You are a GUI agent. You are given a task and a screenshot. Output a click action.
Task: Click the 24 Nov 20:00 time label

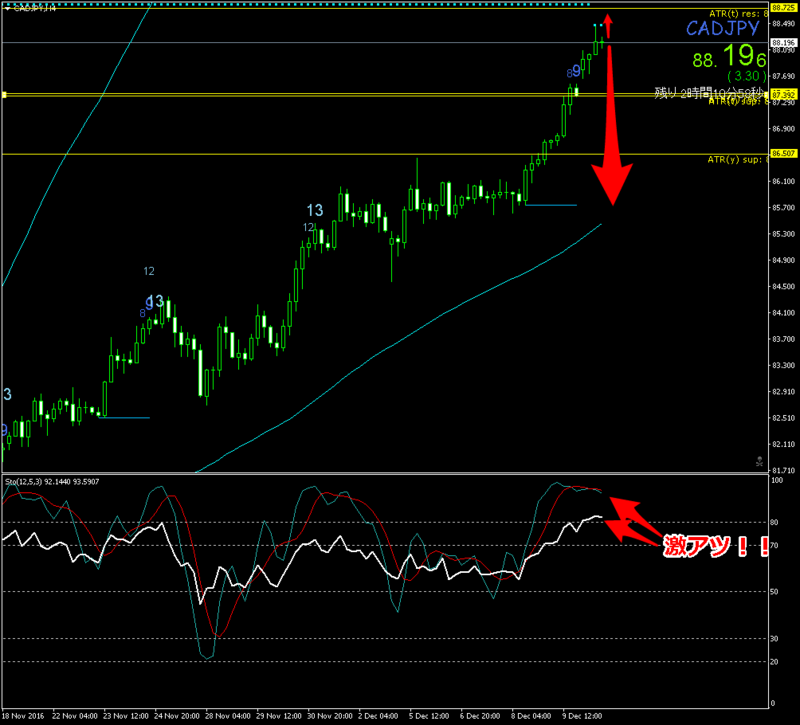[177, 716]
